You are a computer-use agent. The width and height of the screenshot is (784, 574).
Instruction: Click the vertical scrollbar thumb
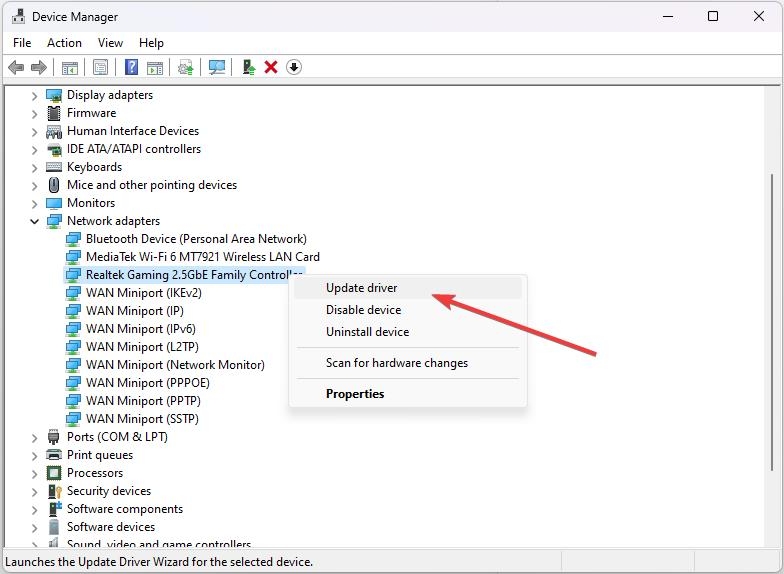[772, 322]
